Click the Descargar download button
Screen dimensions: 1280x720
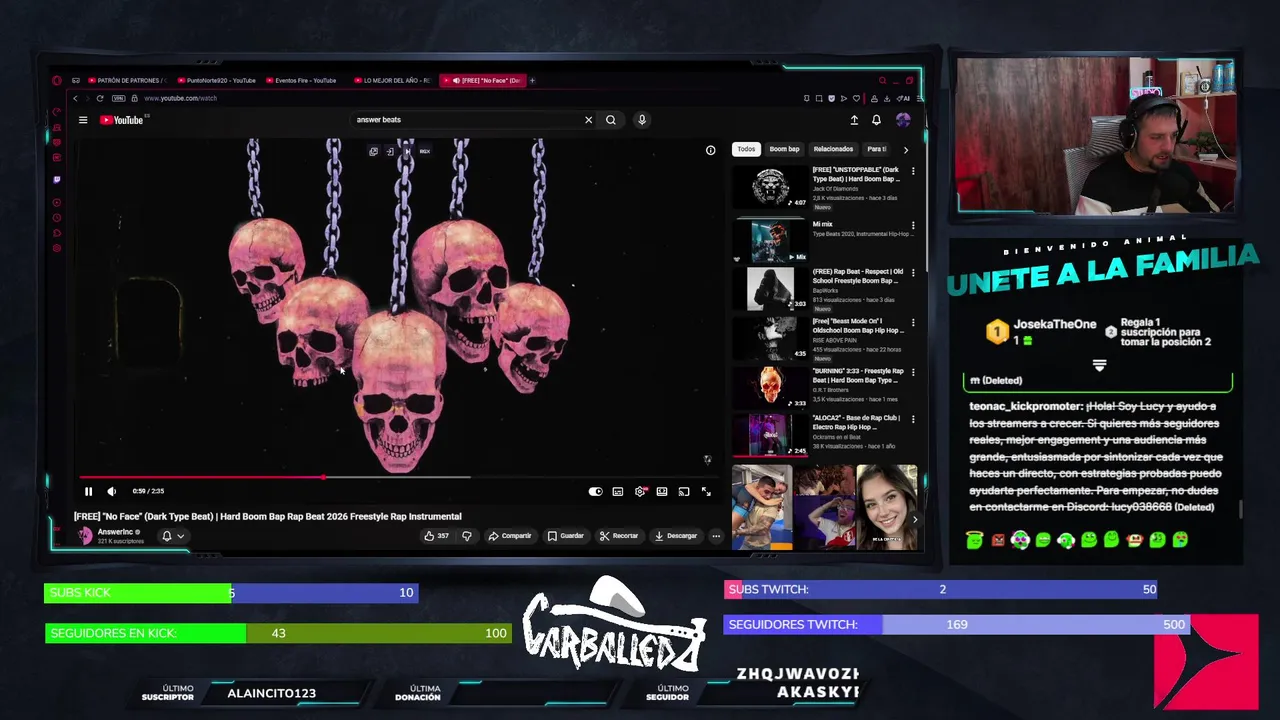(x=676, y=536)
